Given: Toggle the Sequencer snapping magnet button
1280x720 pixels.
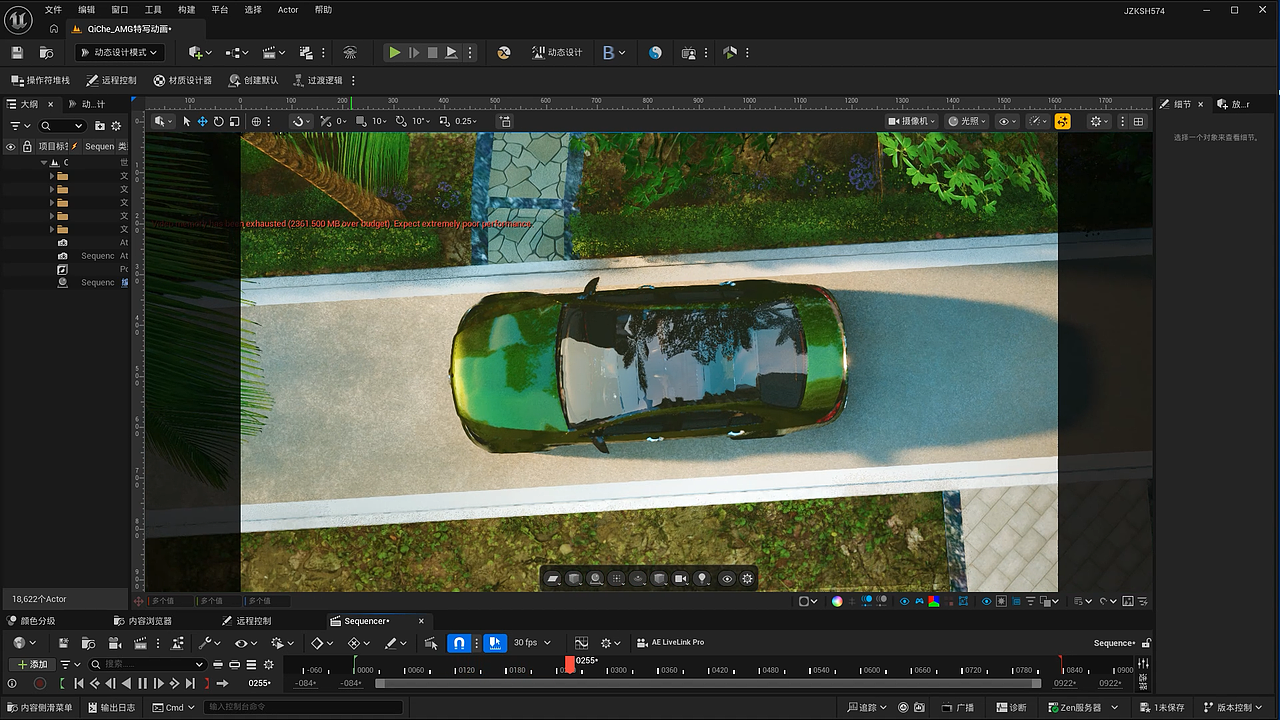Looking at the screenshot, I should (458, 643).
